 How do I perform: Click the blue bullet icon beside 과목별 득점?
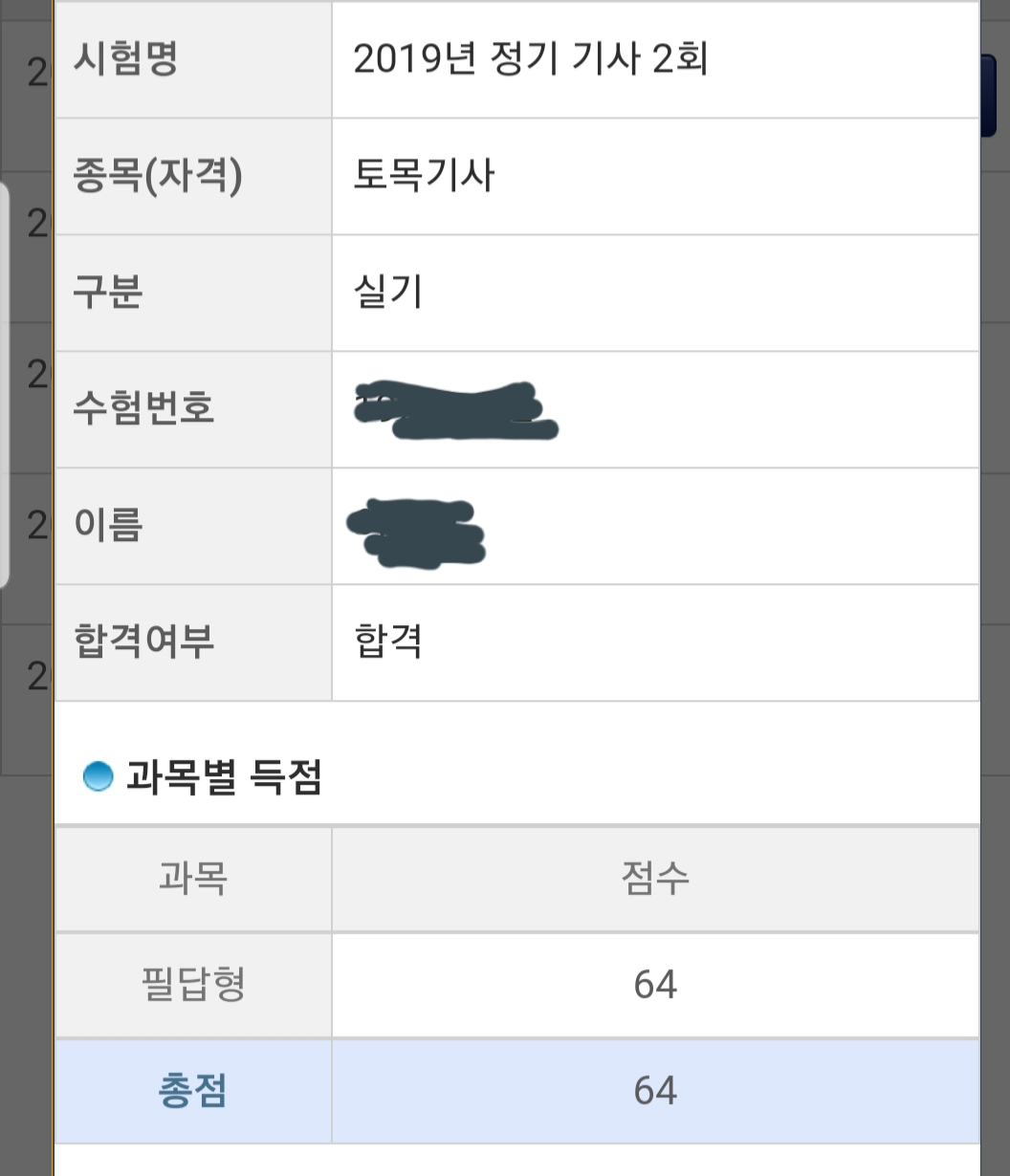click(98, 777)
